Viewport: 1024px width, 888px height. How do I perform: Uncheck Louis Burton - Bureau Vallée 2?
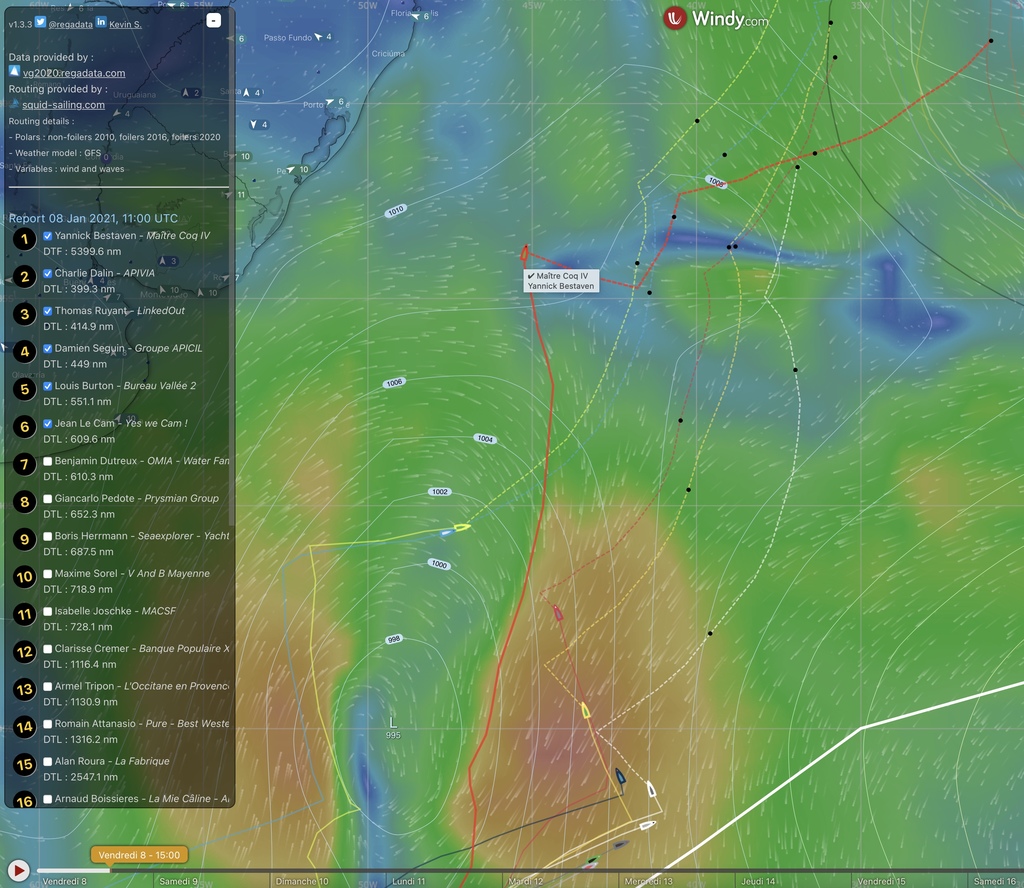48,386
